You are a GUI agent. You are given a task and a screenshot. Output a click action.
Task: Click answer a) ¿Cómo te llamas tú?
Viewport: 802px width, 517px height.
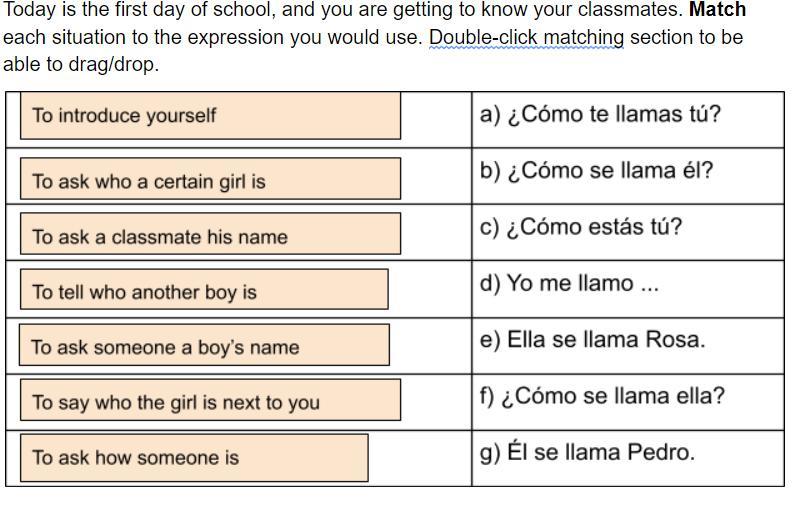click(600, 115)
